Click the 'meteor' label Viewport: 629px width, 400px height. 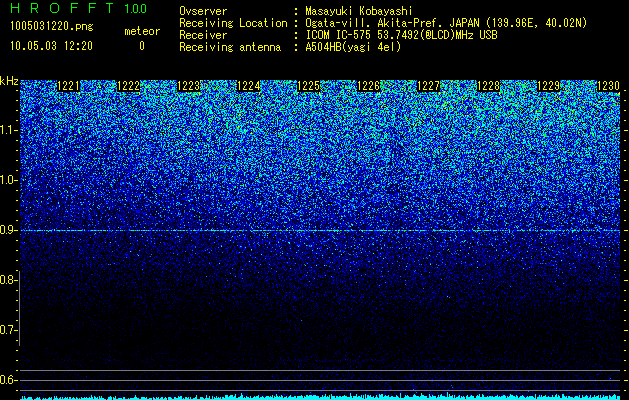[x=142, y=31]
